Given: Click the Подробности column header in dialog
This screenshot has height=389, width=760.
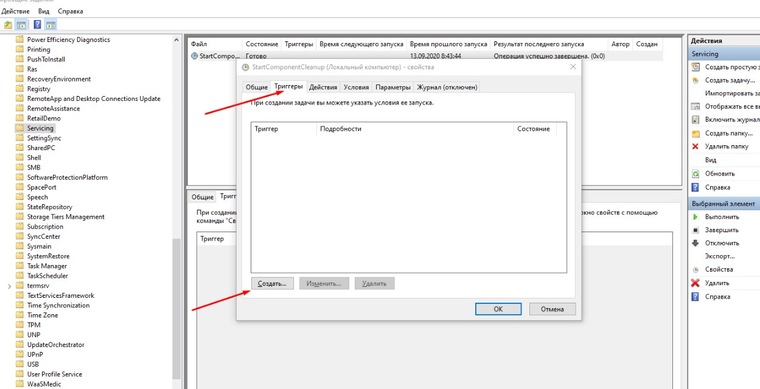Looking at the screenshot, I should coord(415,129).
